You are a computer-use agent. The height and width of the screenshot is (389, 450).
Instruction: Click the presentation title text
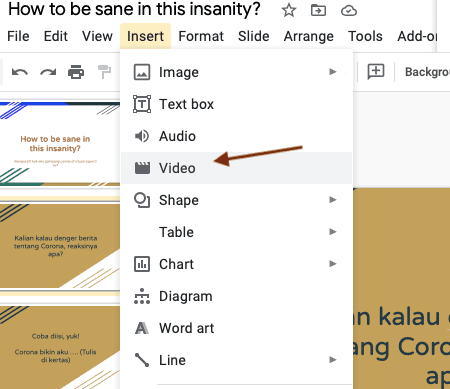pos(134,10)
